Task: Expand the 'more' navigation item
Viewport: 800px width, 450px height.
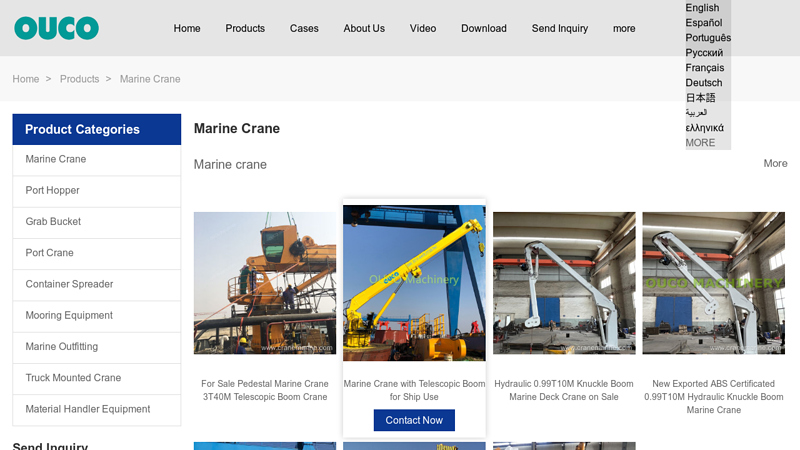Action: (x=624, y=29)
